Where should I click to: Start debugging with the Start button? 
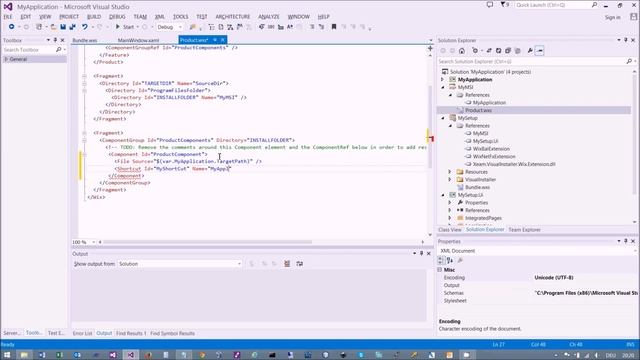tap(125, 27)
